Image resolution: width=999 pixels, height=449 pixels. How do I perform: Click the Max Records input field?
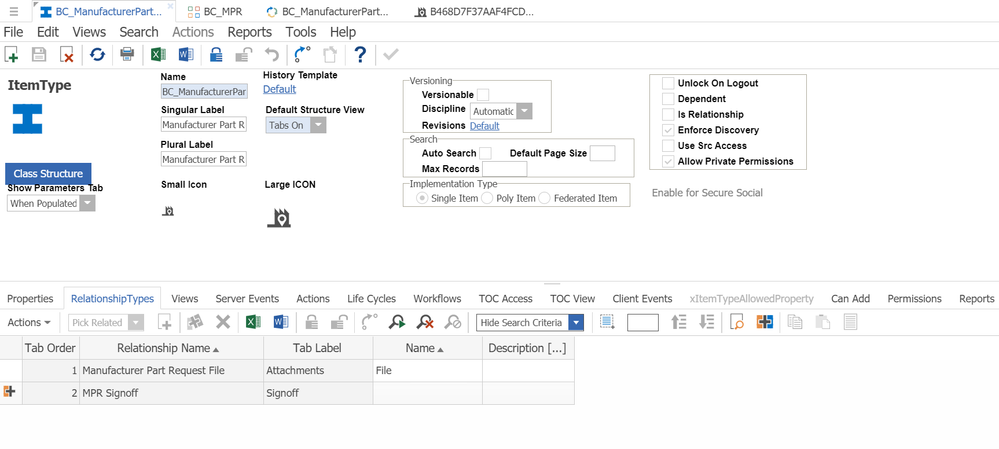pyautogui.click(x=504, y=169)
